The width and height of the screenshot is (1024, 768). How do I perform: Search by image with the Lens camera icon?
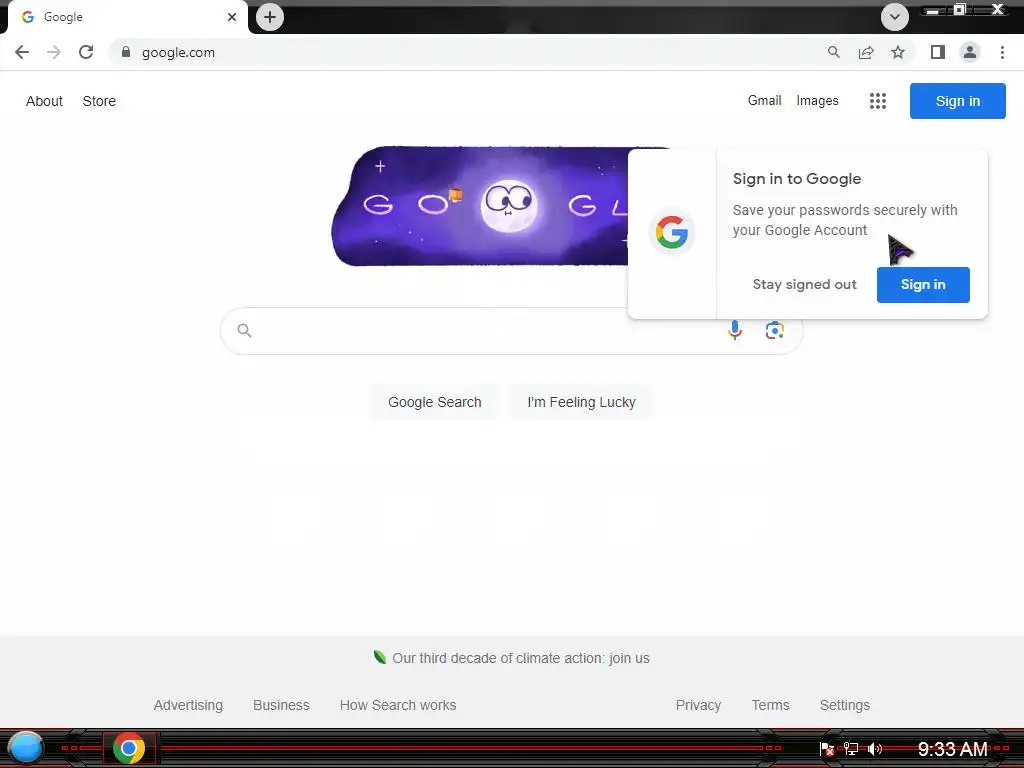pos(775,330)
